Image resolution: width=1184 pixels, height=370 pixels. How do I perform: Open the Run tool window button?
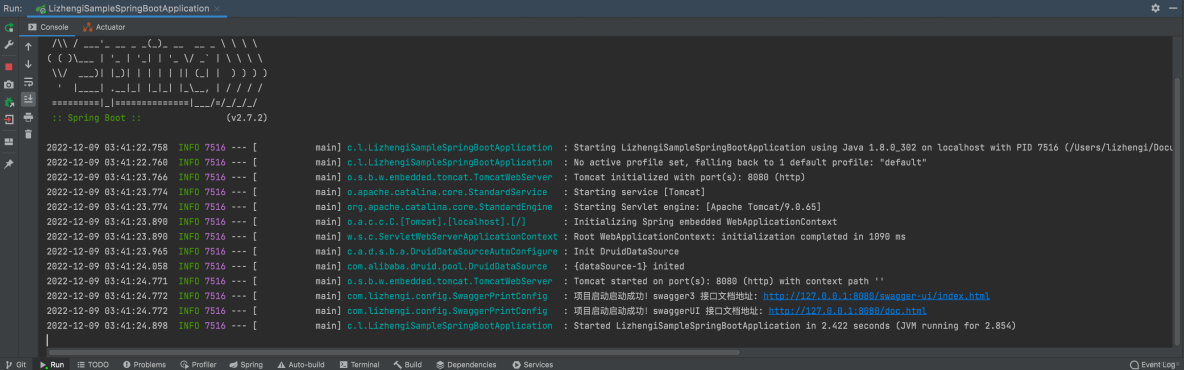51,364
